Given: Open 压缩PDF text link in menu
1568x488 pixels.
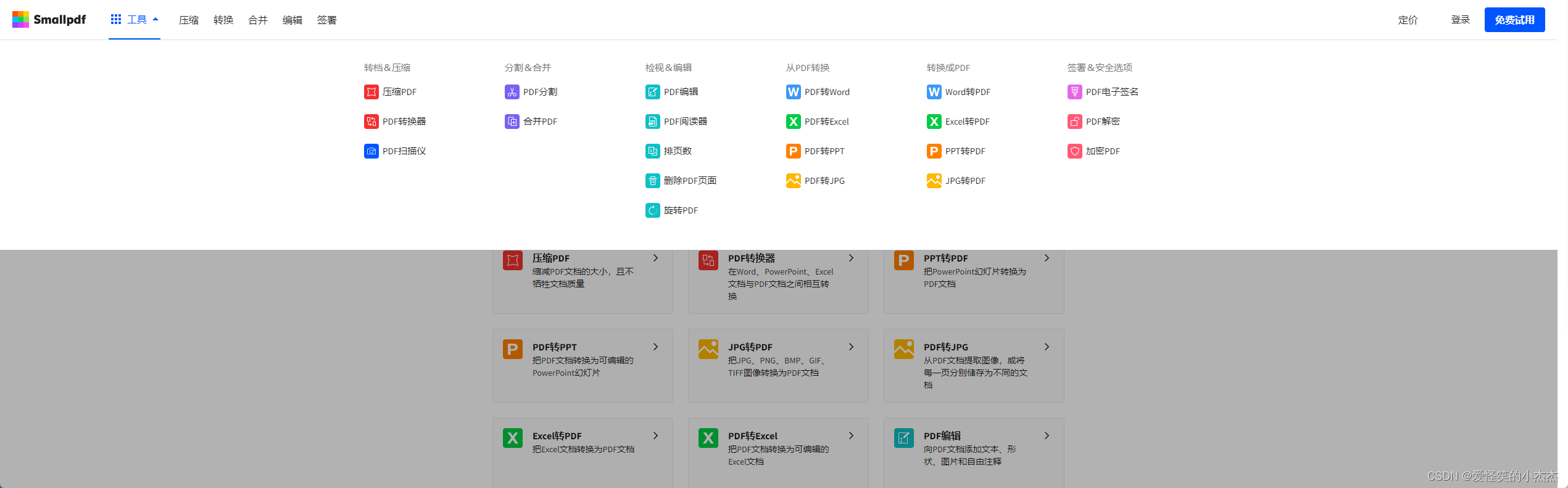Looking at the screenshot, I should [400, 92].
